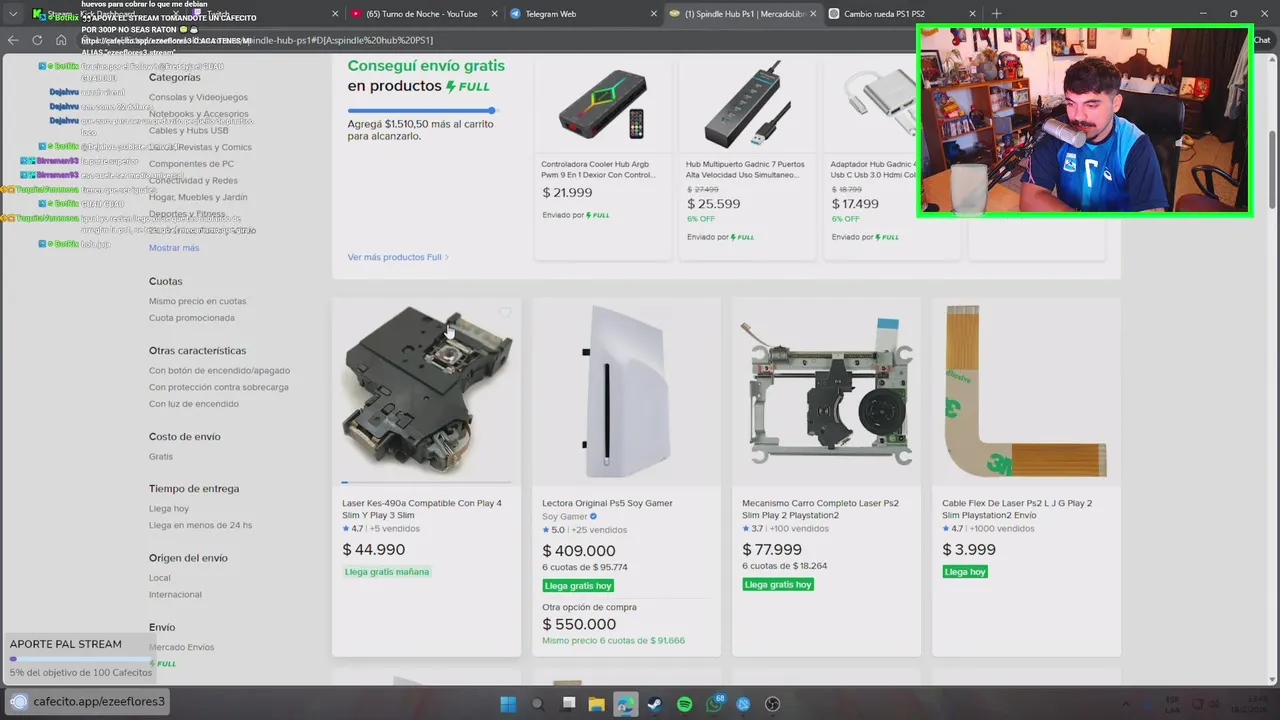Open Mecanismo Carro Completo Laser image
This screenshot has width=1280, height=720.
coord(826,391)
